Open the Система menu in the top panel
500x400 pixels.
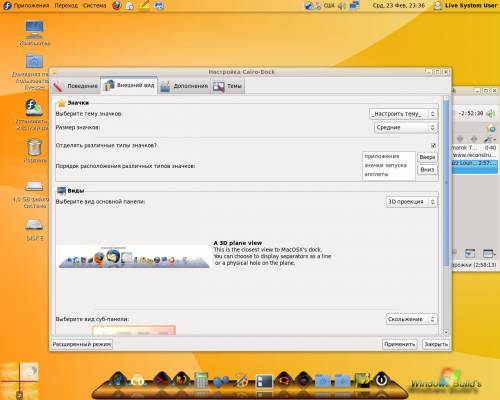94,5
